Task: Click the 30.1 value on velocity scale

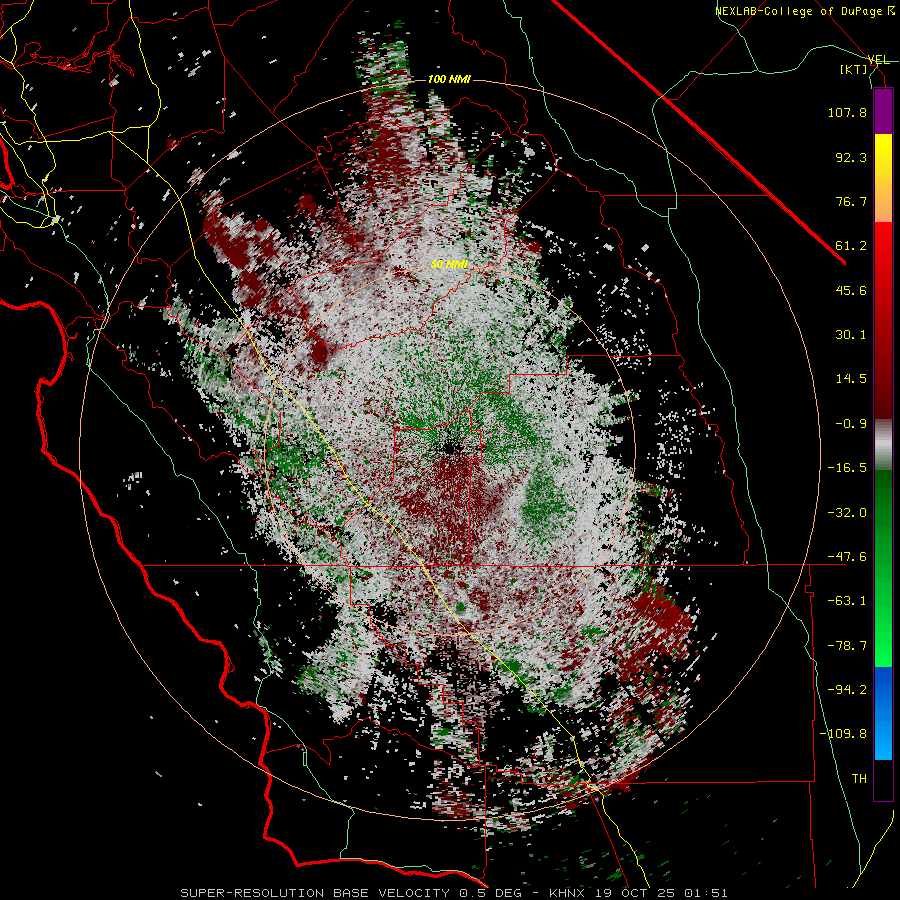Action: click(851, 335)
